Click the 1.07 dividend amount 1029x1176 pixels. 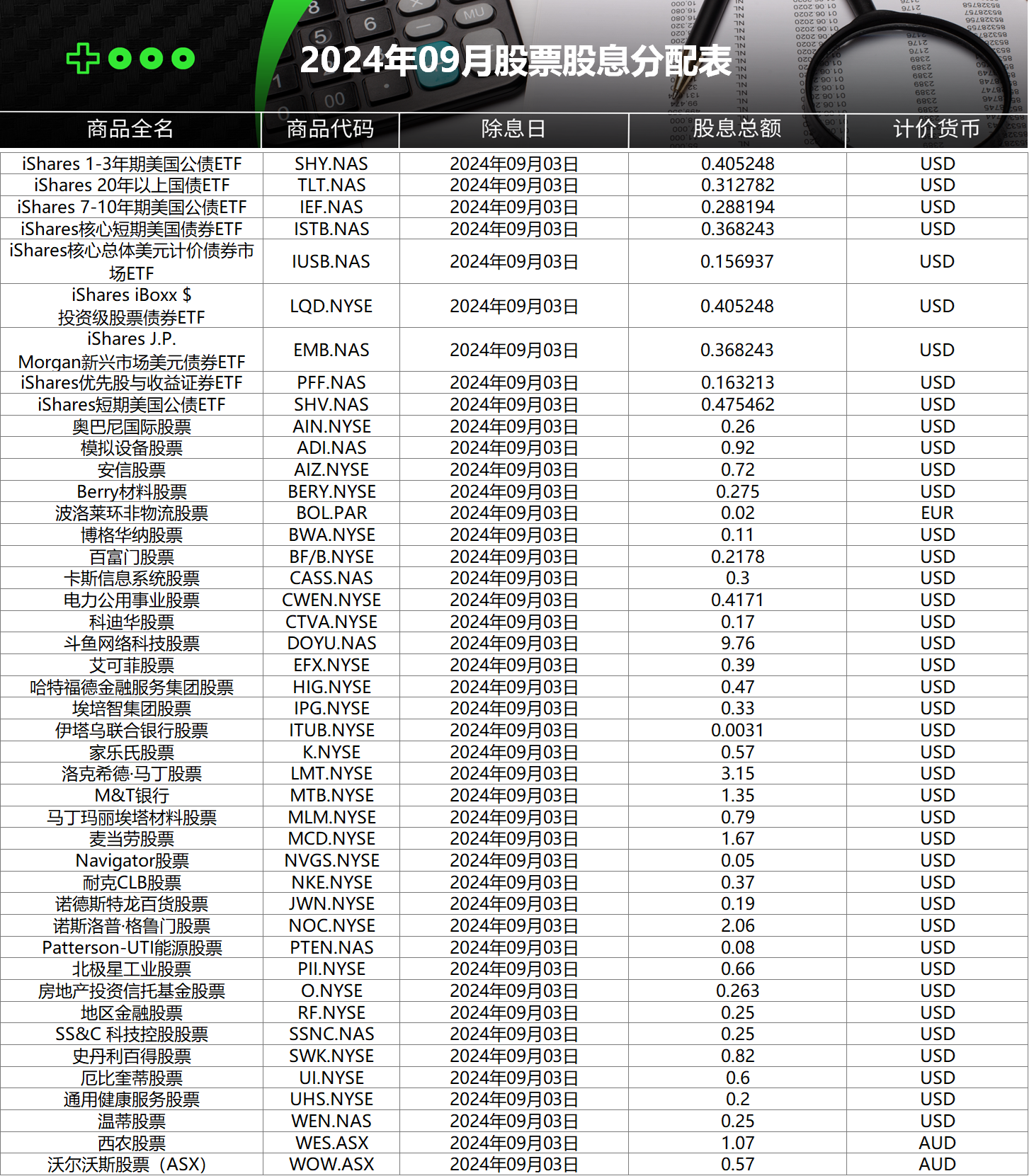click(738, 1143)
